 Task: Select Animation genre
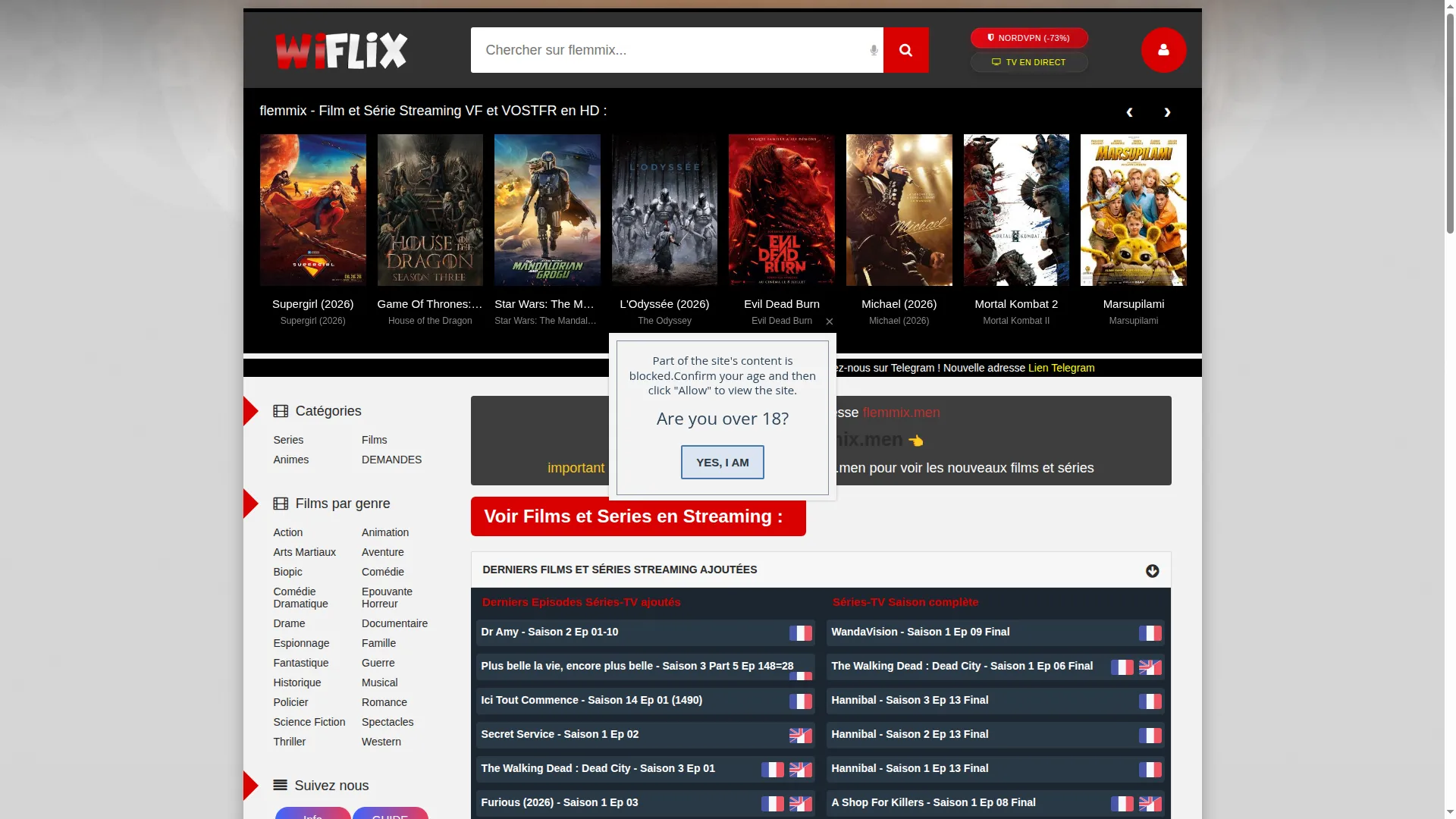click(385, 532)
